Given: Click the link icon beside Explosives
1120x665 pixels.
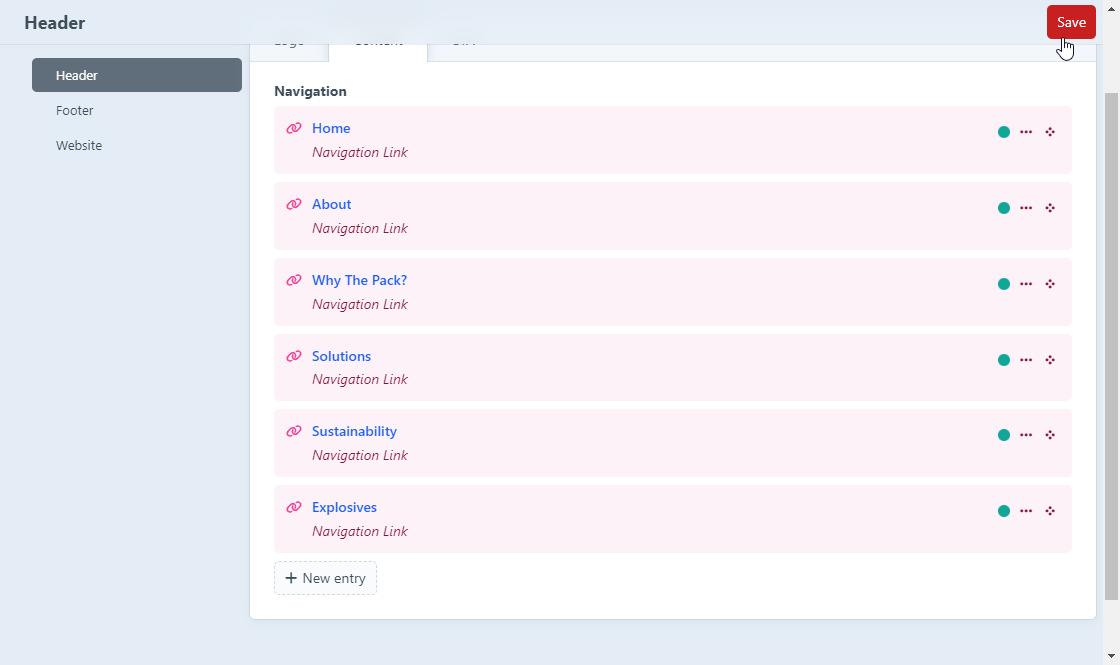Looking at the screenshot, I should pyautogui.click(x=294, y=508).
